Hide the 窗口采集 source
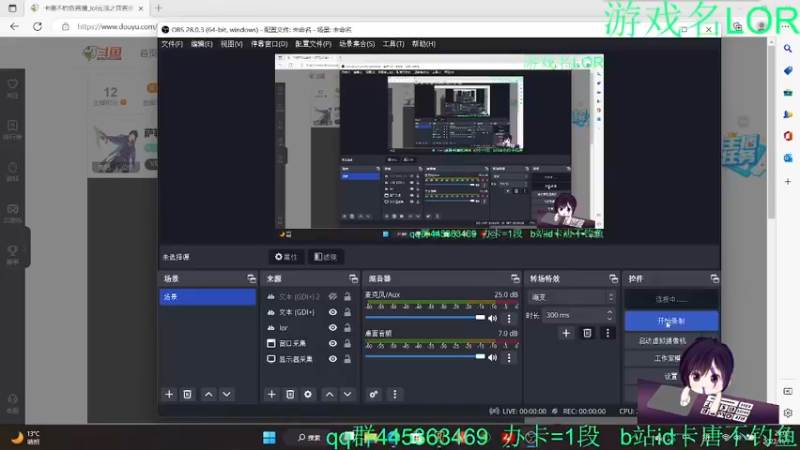This screenshot has height=450, width=800. pyautogui.click(x=333, y=343)
